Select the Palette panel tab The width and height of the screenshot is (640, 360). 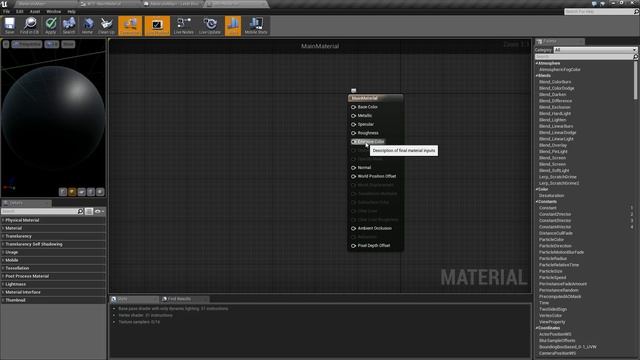[550, 41]
